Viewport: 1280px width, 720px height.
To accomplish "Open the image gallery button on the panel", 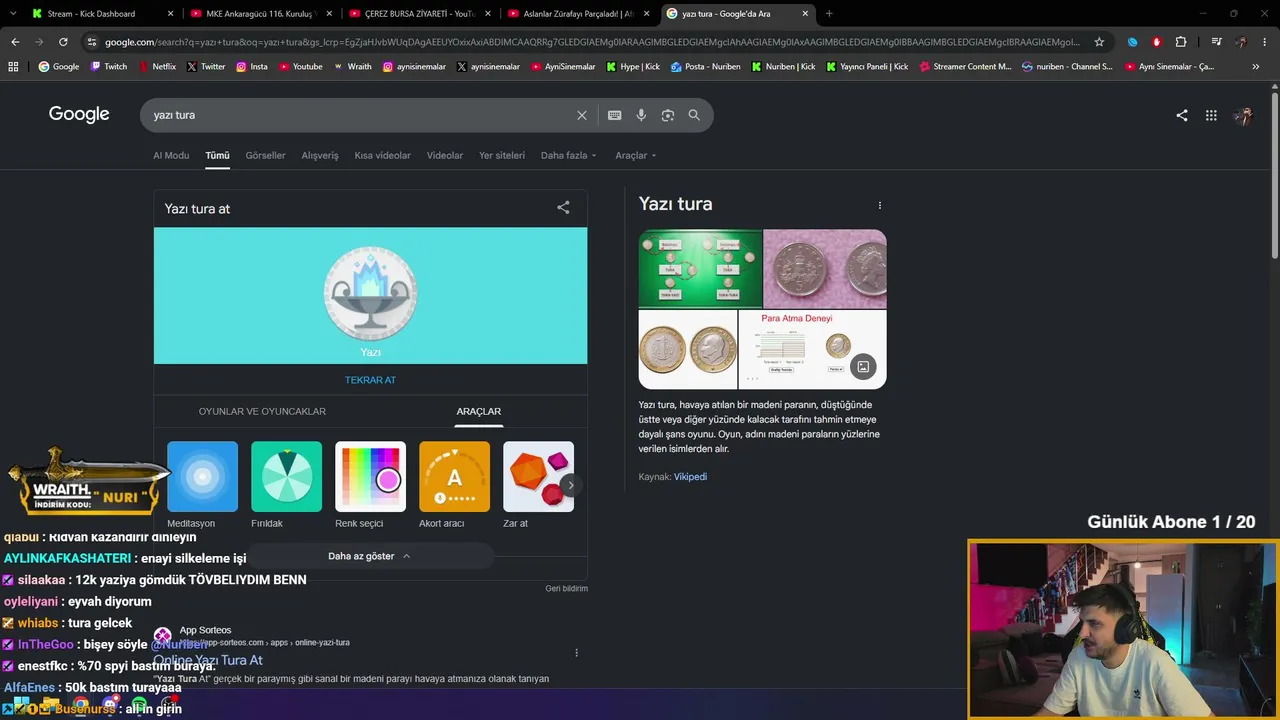I will pyautogui.click(x=863, y=367).
